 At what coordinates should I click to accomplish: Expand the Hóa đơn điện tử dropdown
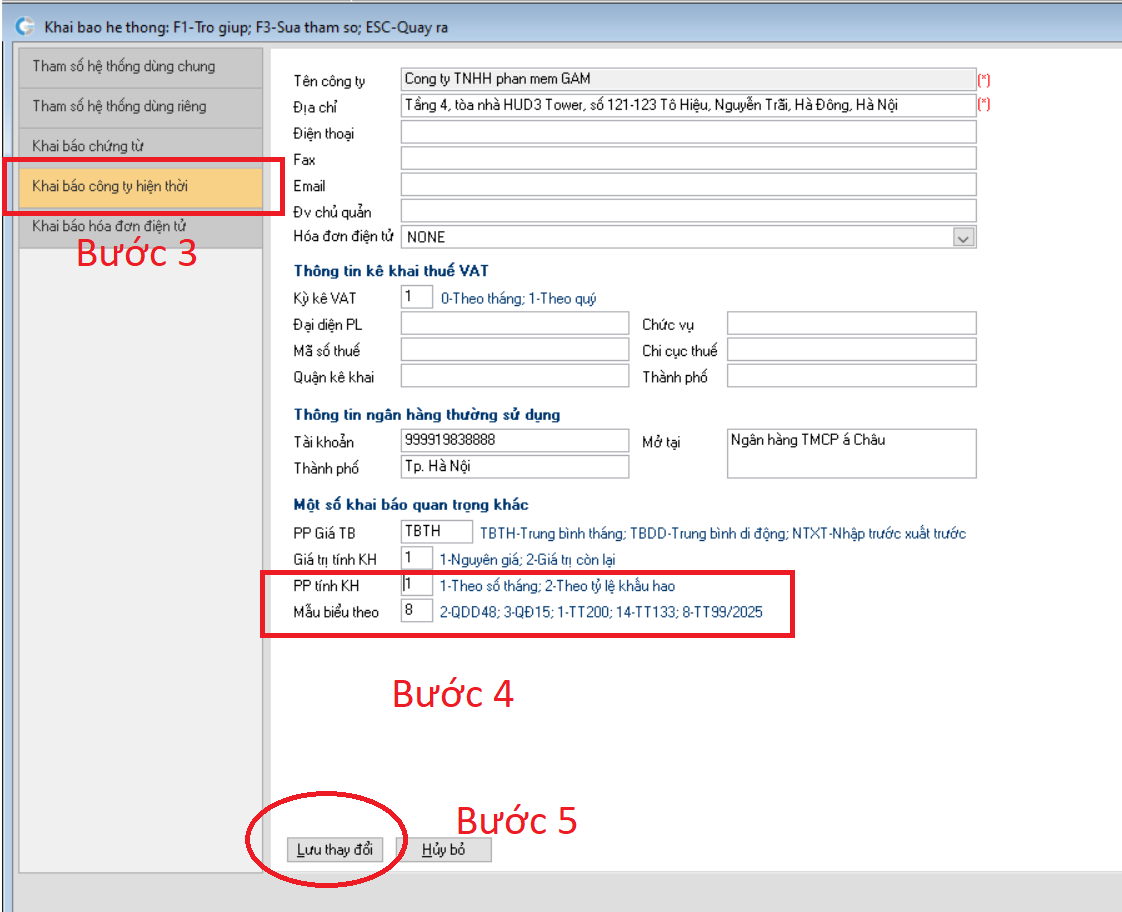point(963,238)
